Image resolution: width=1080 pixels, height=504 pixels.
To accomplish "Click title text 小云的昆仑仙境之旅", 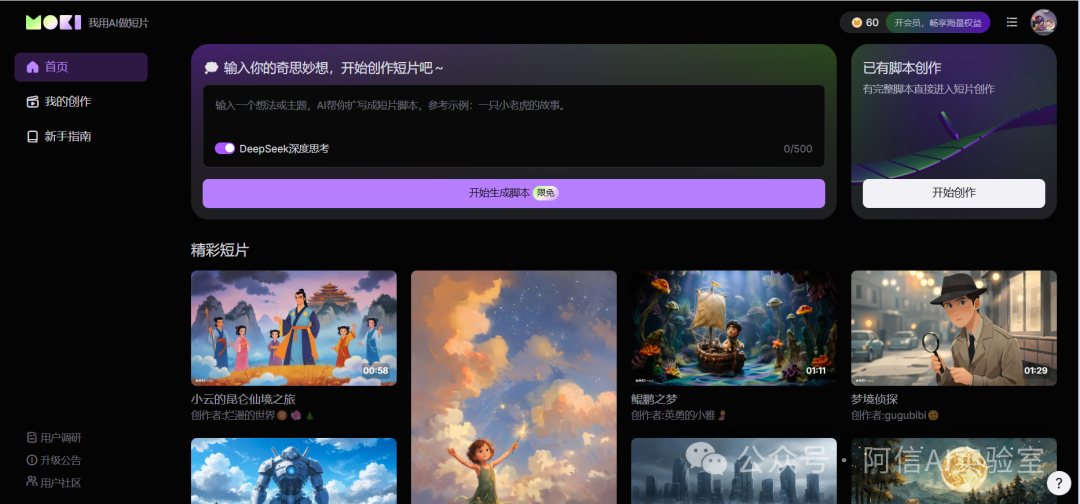I will (243, 399).
